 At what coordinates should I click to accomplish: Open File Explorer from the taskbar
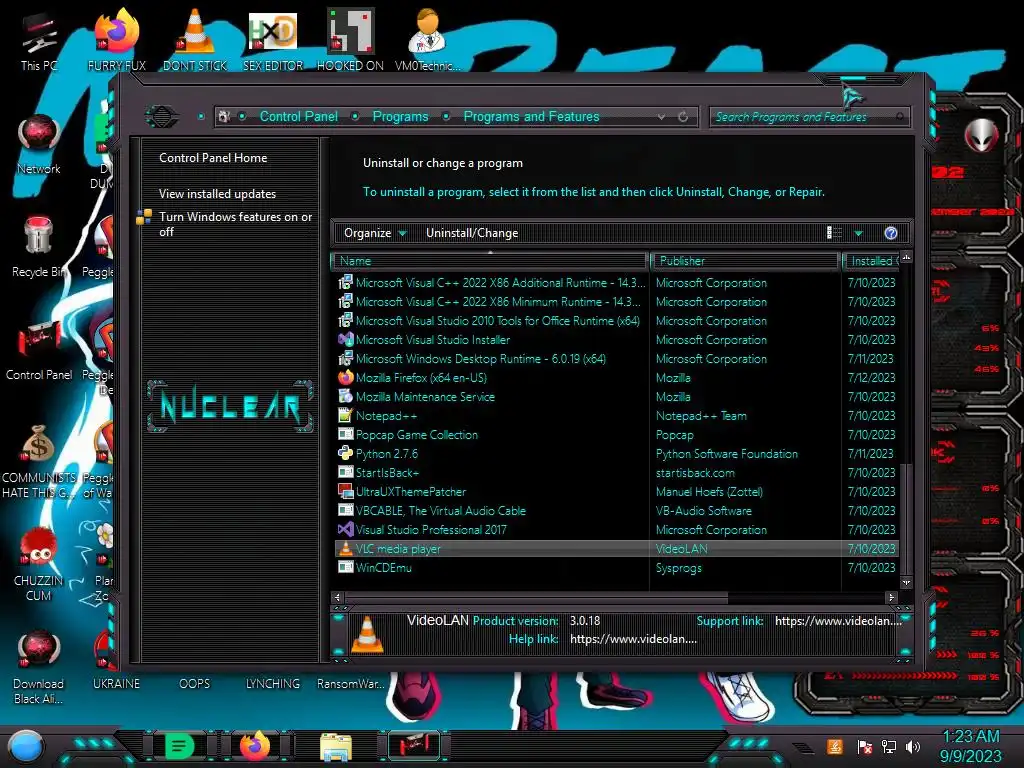tap(336, 747)
